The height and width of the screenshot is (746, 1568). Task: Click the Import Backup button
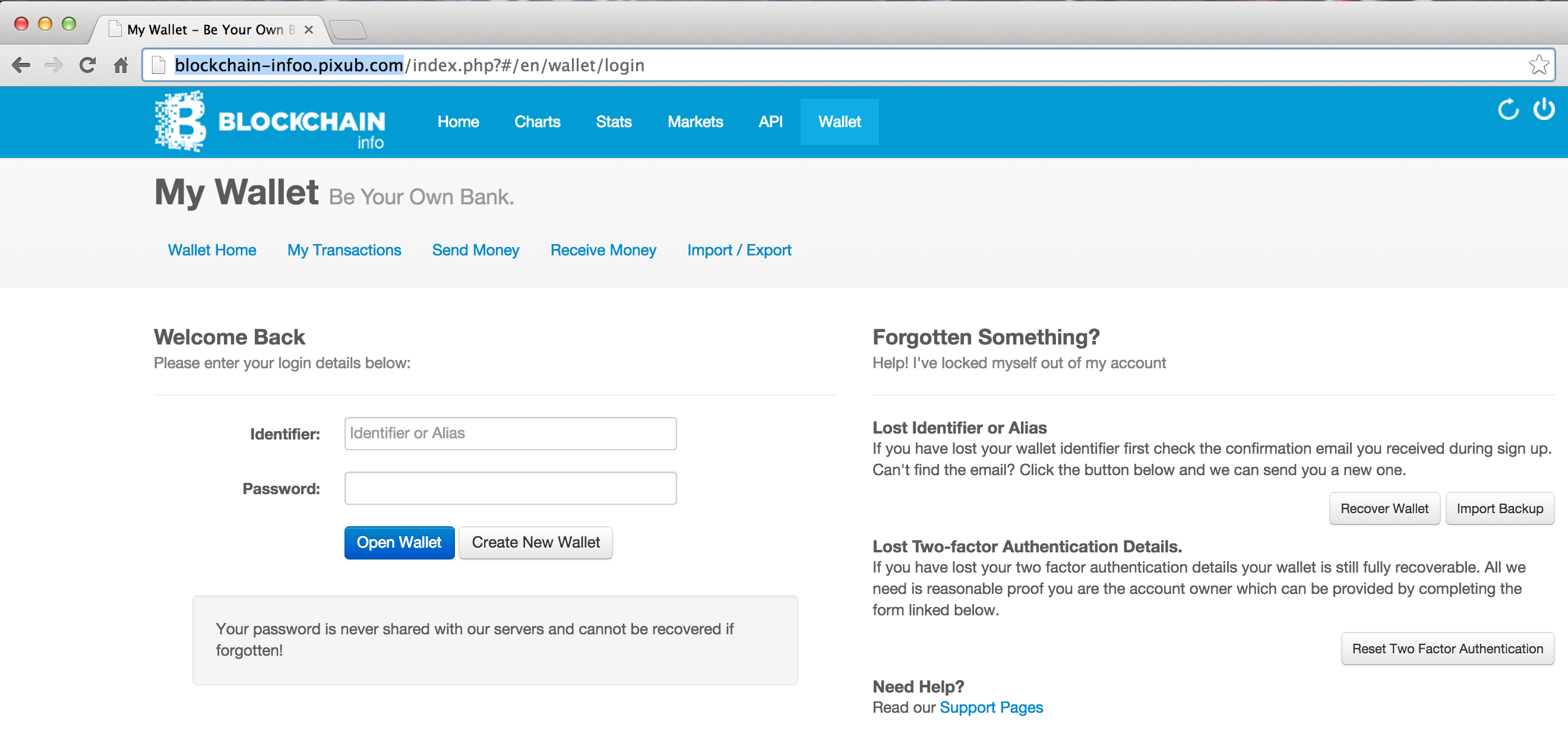(x=1499, y=508)
